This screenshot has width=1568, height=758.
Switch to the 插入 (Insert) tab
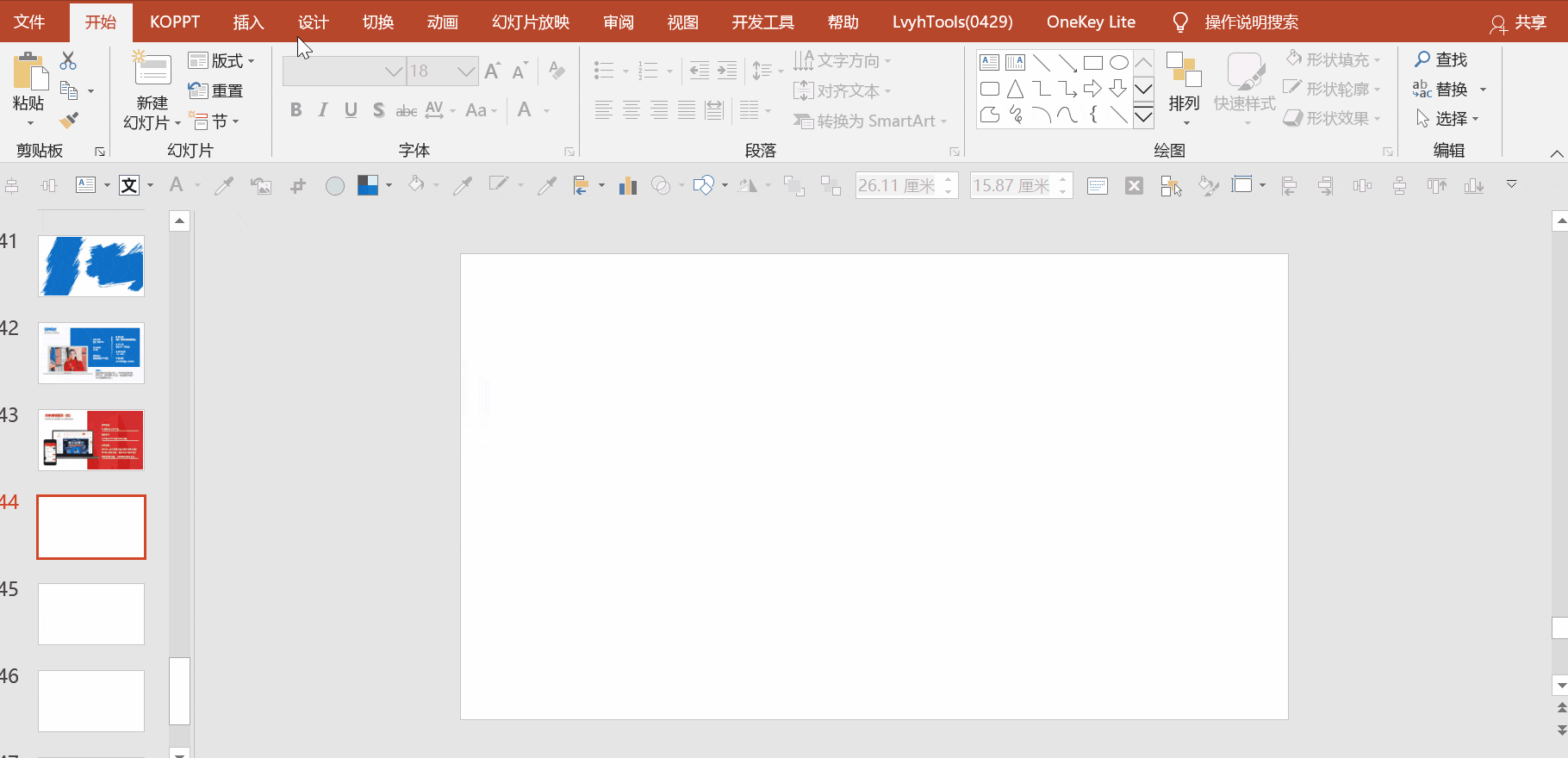248,22
